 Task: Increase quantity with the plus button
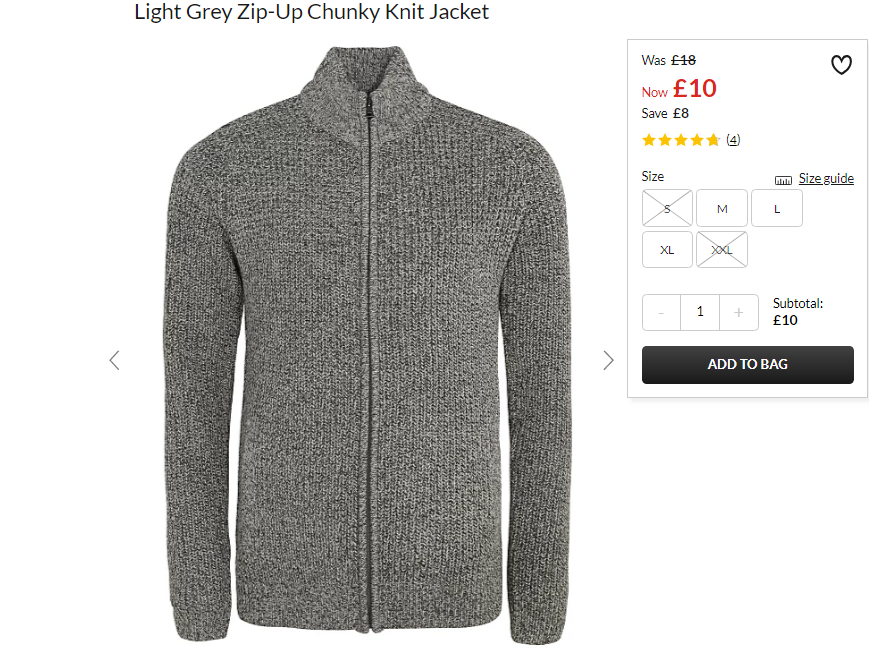739,313
